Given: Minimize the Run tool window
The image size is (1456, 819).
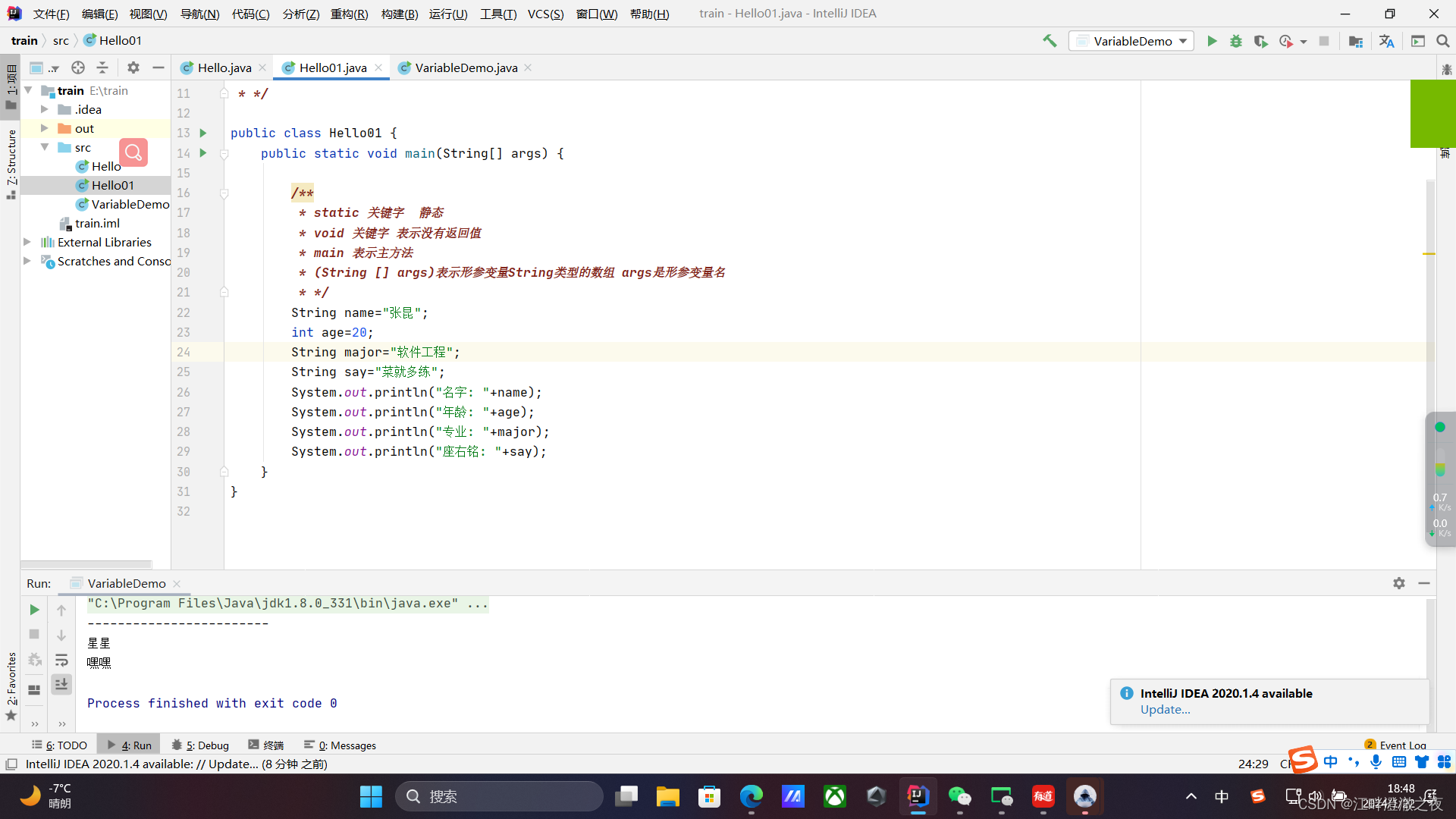Looking at the screenshot, I should point(1424,583).
